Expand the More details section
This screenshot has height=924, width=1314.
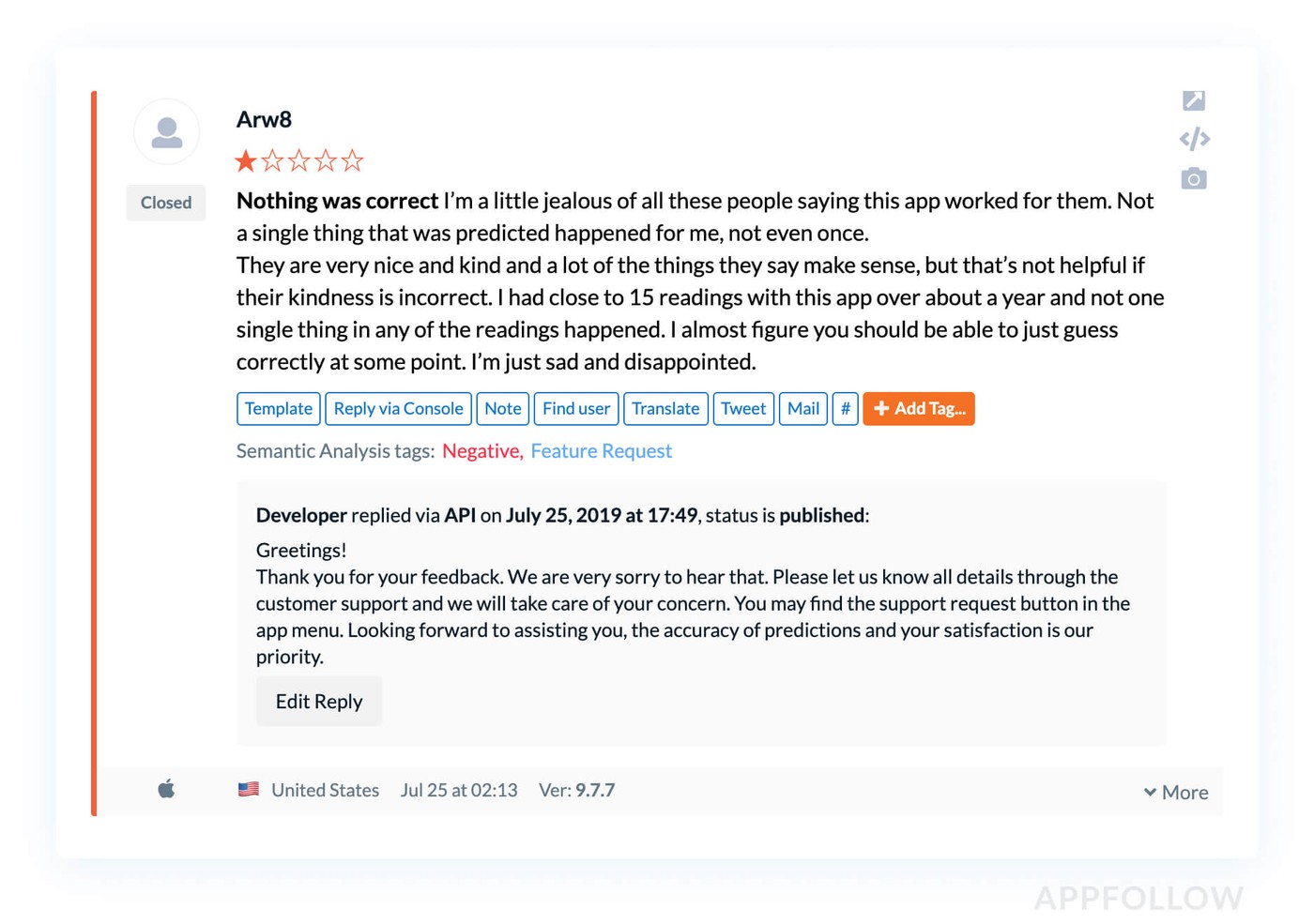tap(1176, 793)
